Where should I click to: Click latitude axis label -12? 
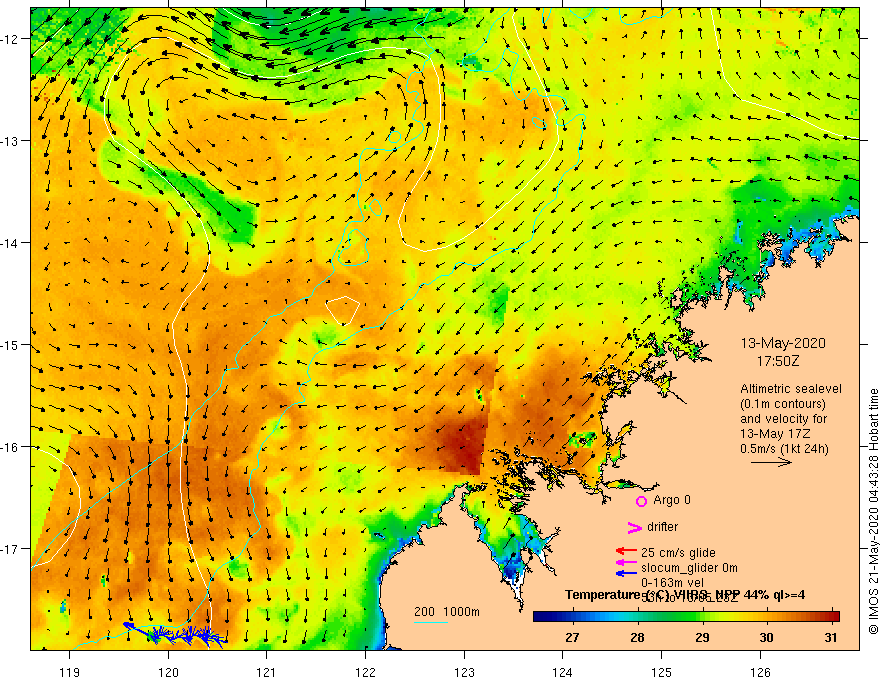10,39
